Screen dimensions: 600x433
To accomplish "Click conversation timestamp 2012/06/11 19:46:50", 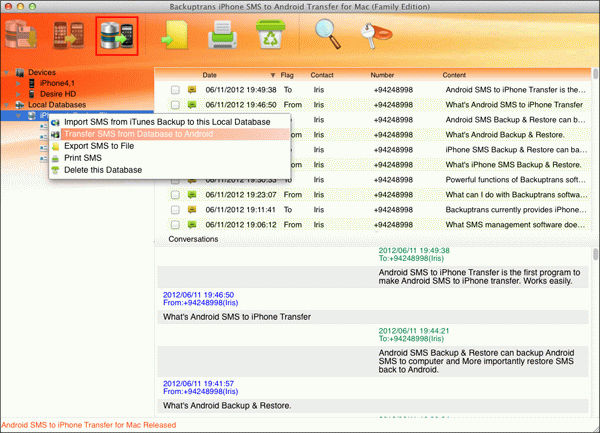I will (x=198, y=295).
